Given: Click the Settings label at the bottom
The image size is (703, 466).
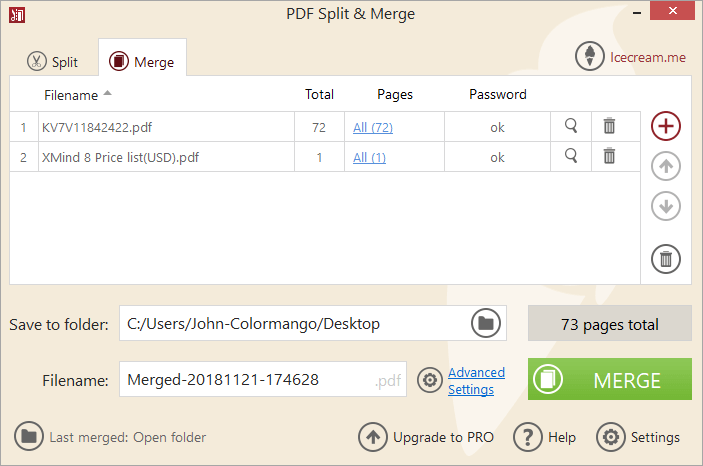Looking at the screenshot, I should [x=655, y=437].
